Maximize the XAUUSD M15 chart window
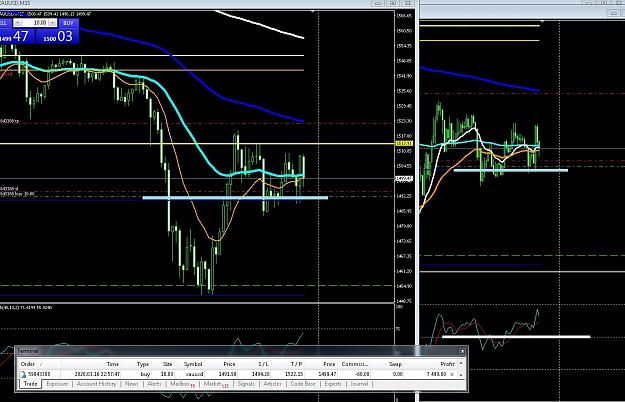 coord(393,3)
